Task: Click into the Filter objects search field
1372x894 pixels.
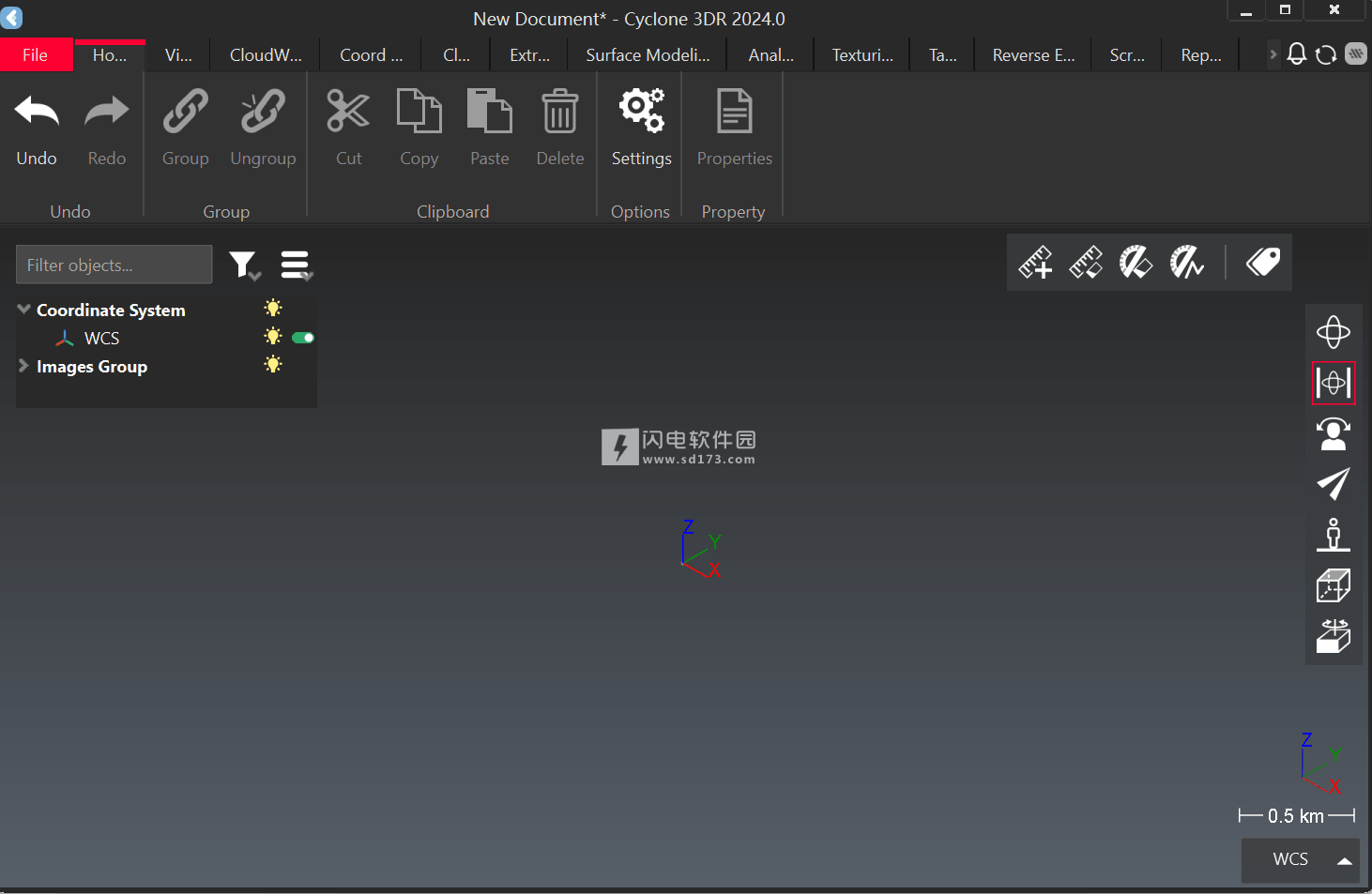Action: 114,265
